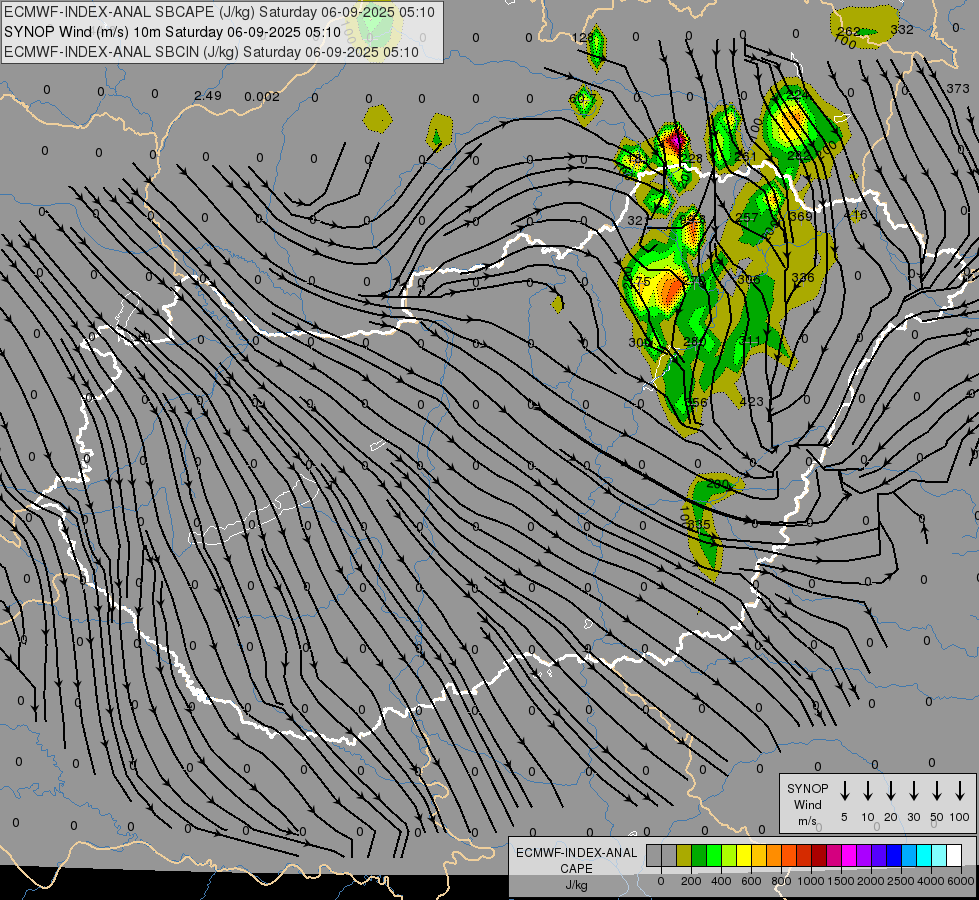979x900 pixels.
Task: Click the 'ECMWF-INDEX-ANAL' label in the CAPE legend
Action: coord(576,853)
